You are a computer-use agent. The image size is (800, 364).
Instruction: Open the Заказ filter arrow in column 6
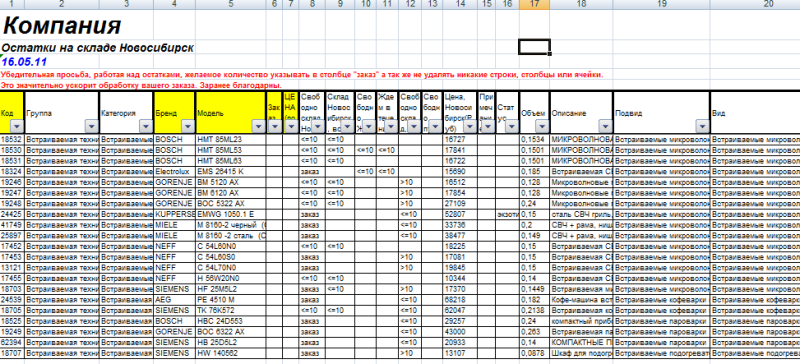(274, 126)
